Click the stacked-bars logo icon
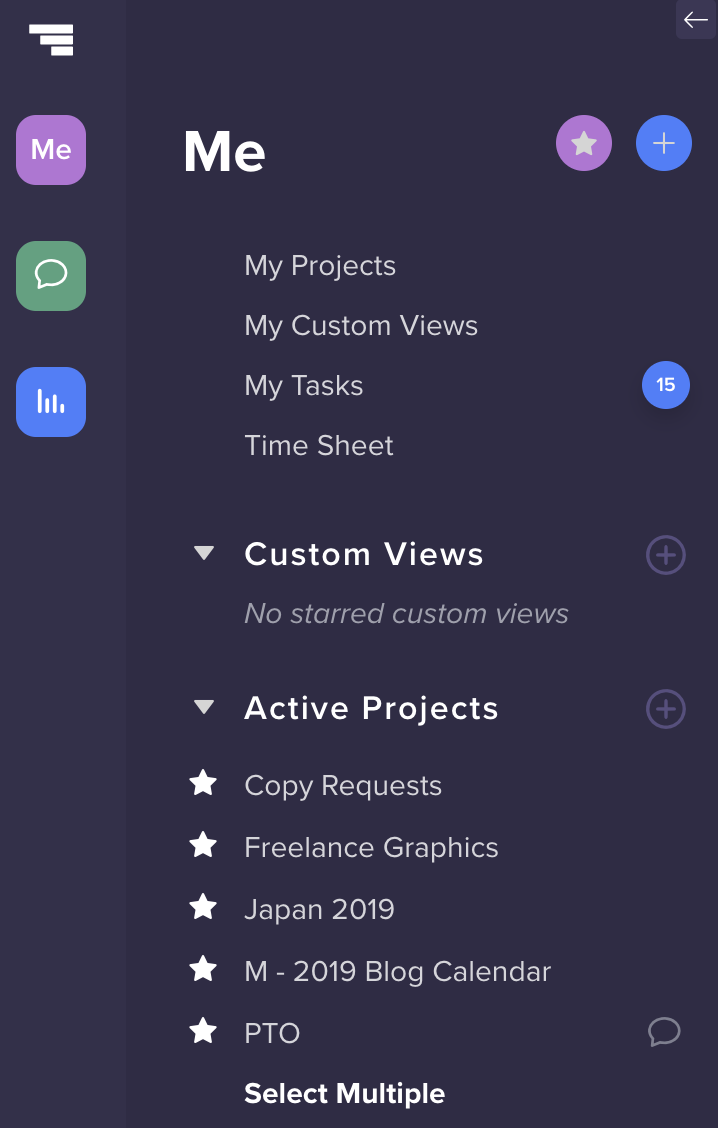718x1128 pixels. (51, 39)
